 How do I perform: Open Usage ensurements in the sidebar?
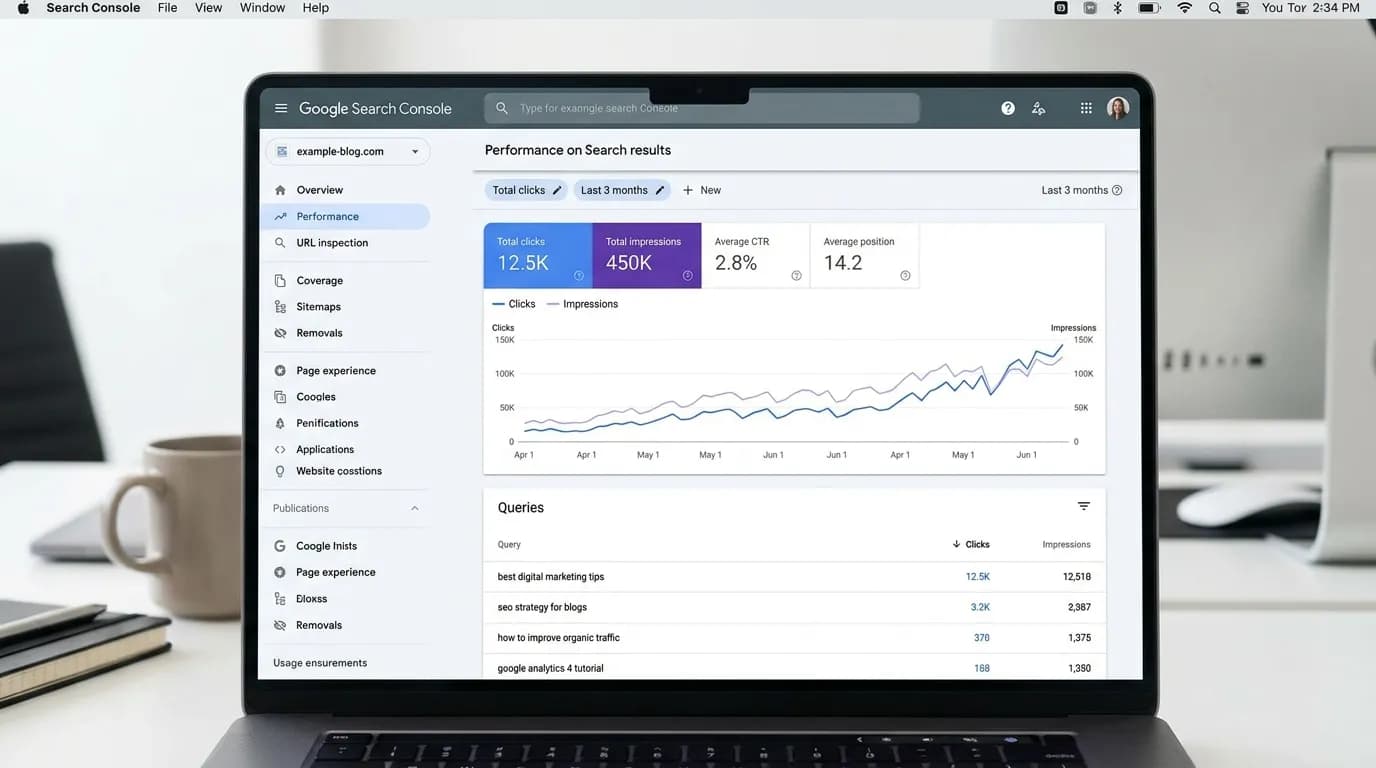320,663
